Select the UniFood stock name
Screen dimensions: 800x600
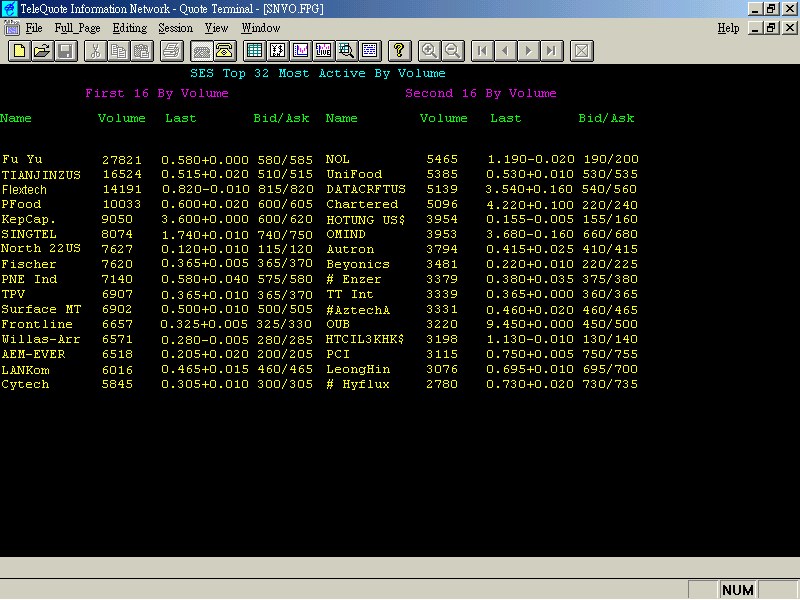(354, 174)
